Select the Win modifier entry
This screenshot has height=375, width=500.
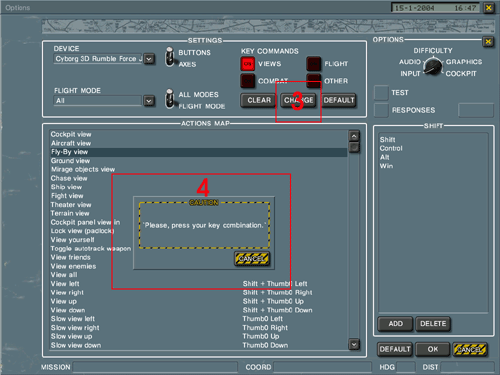tap(386, 166)
